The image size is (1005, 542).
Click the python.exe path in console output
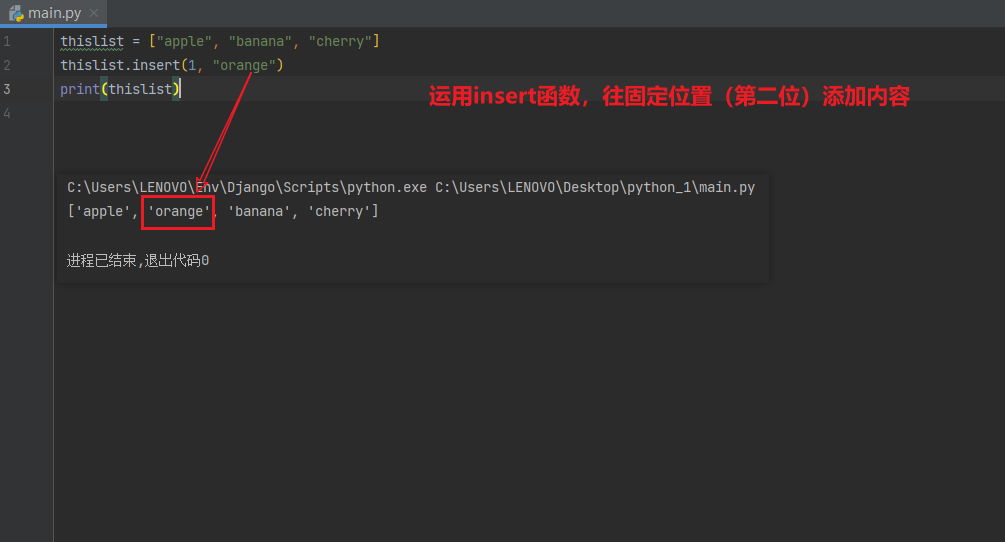pos(247,188)
